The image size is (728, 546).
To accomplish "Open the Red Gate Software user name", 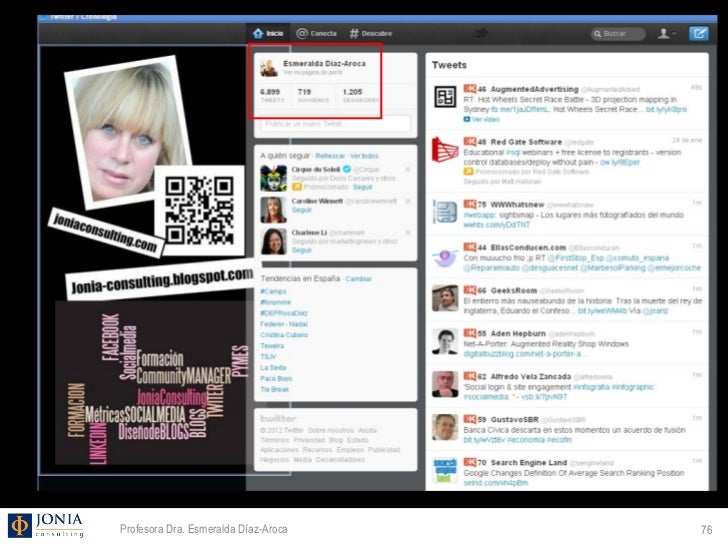I will (526, 142).
